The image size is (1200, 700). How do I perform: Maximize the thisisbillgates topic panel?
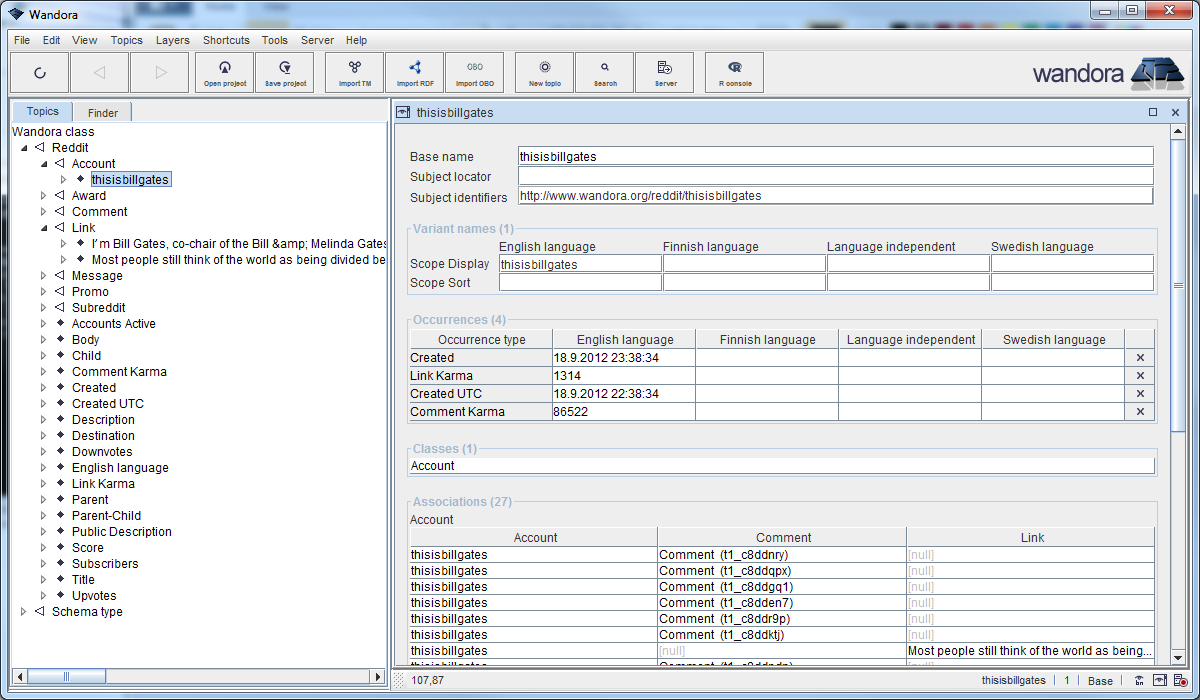pyautogui.click(x=1153, y=113)
